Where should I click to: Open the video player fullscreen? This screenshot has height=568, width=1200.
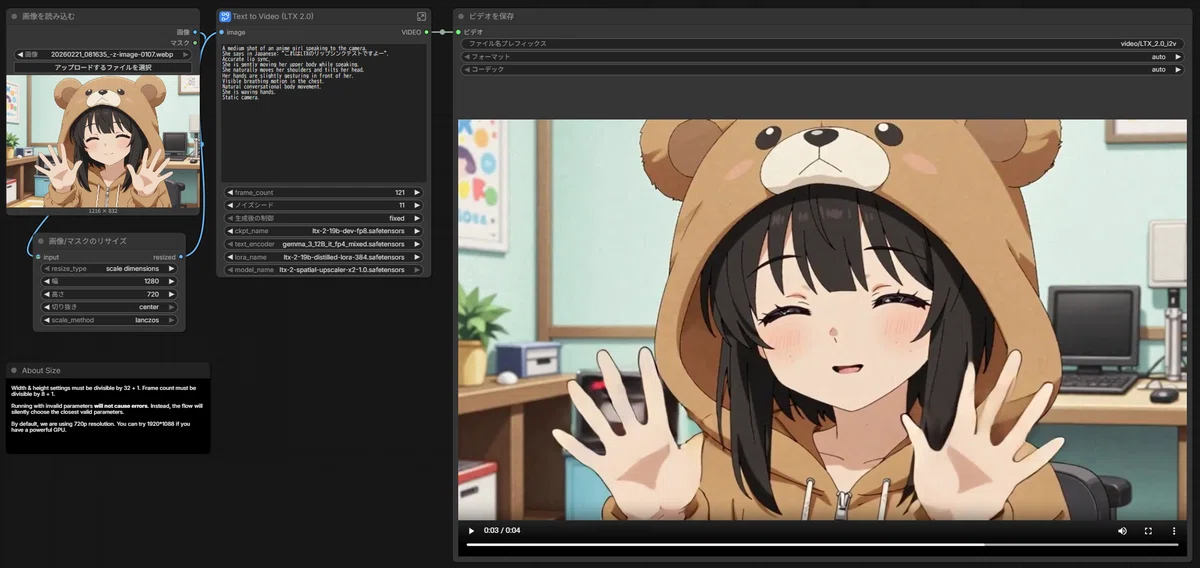pyautogui.click(x=1148, y=530)
